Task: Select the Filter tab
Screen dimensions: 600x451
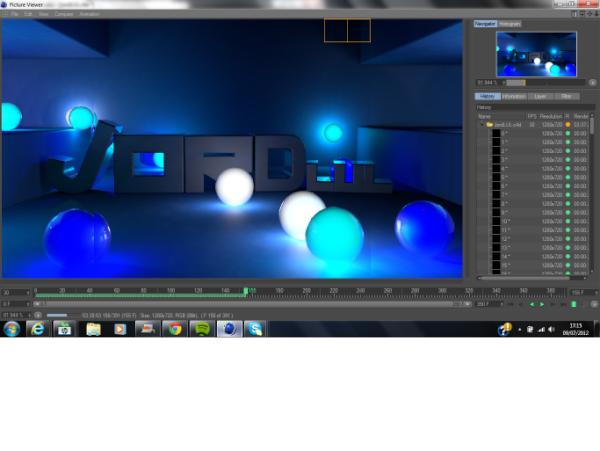Action: pyautogui.click(x=566, y=96)
